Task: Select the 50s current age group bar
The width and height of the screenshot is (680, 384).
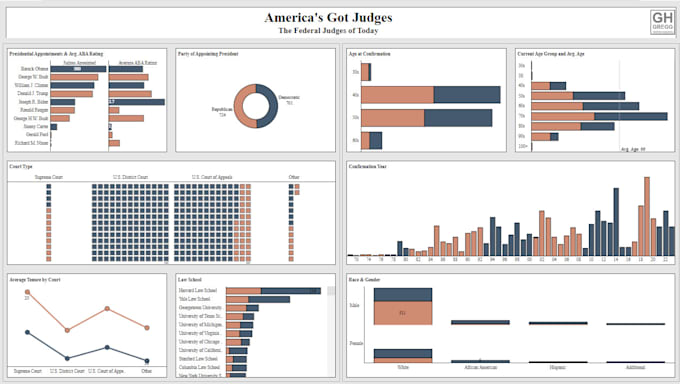Action: pyautogui.click(x=578, y=96)
